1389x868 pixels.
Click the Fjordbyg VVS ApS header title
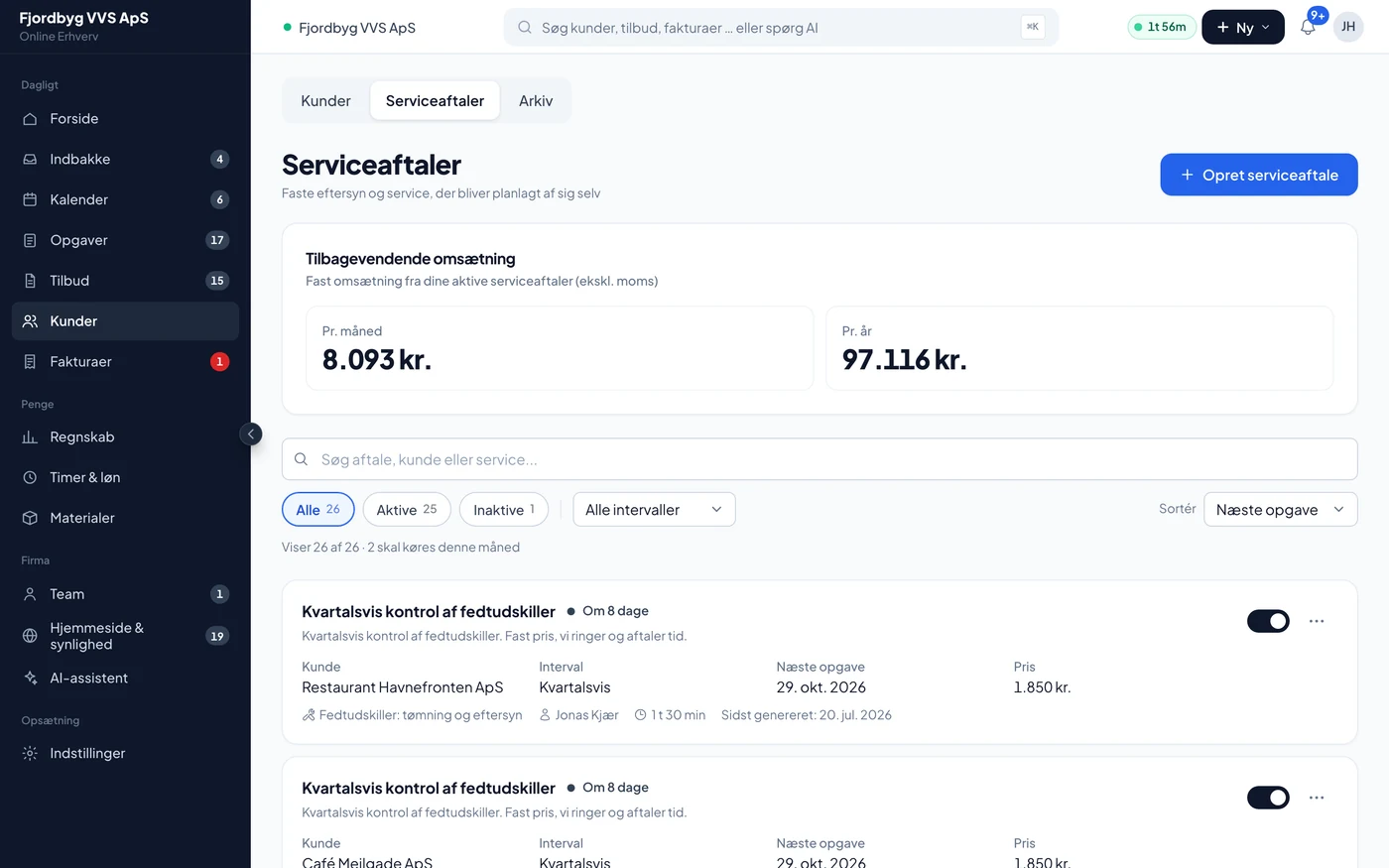point(357,28)
